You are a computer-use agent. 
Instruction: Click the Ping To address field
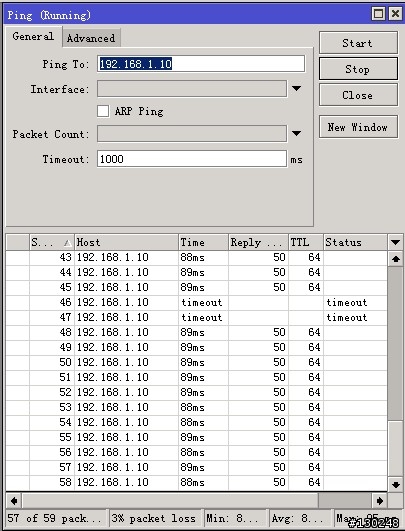pyautogui.click(x=201, y=64)
